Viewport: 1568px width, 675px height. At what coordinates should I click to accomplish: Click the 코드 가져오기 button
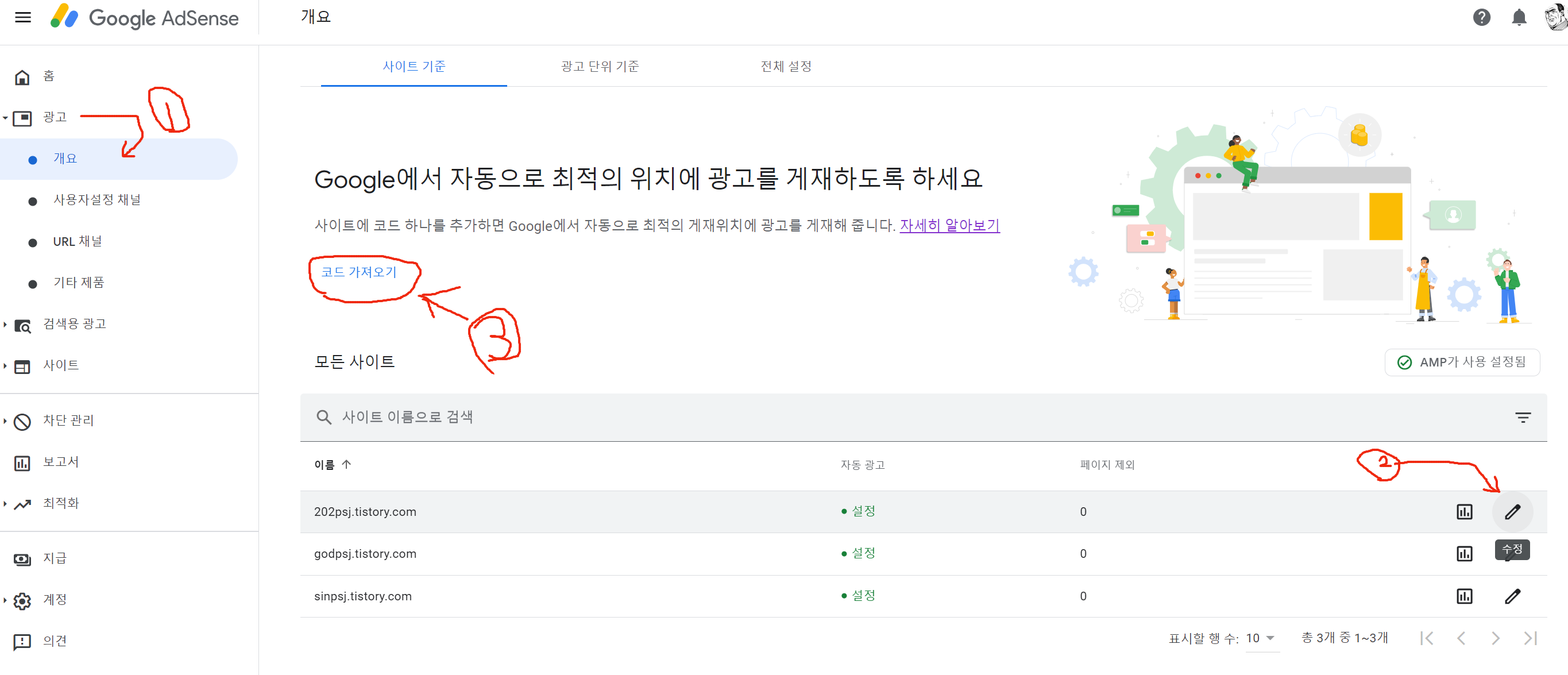point(359,272)
